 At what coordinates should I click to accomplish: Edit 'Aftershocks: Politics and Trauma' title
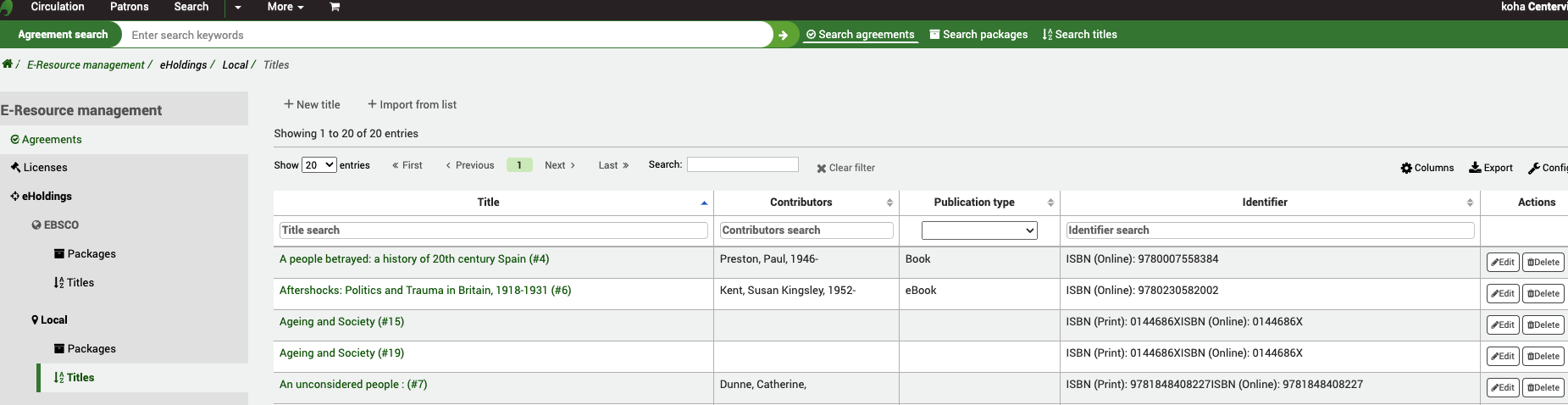pyautogui.click(x=1503, y=294)
